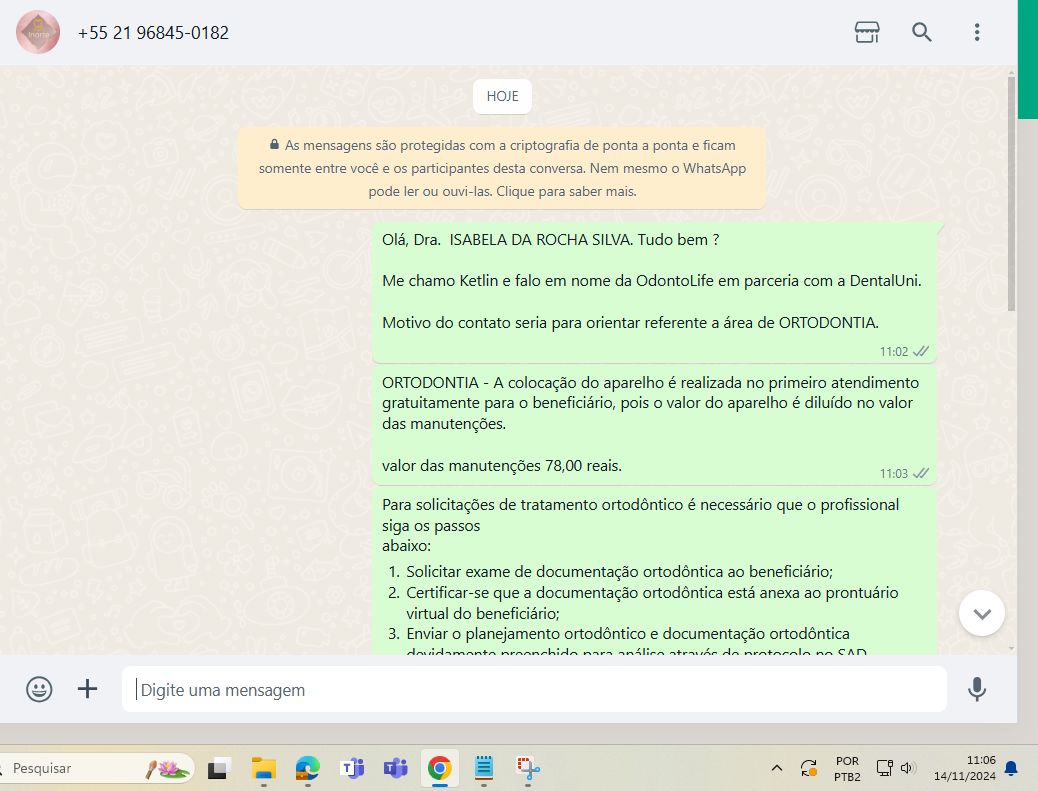Click step 1 Solicitar exame de documentação
Viewport: 1038px width, 791px height.
619,571
